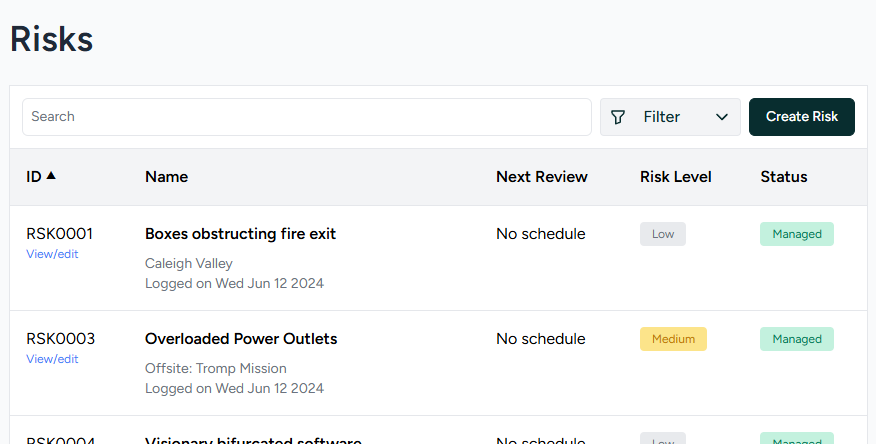Click Managed status badge for RSK0003
Screen dimensions: 876x444
(796, 339)
